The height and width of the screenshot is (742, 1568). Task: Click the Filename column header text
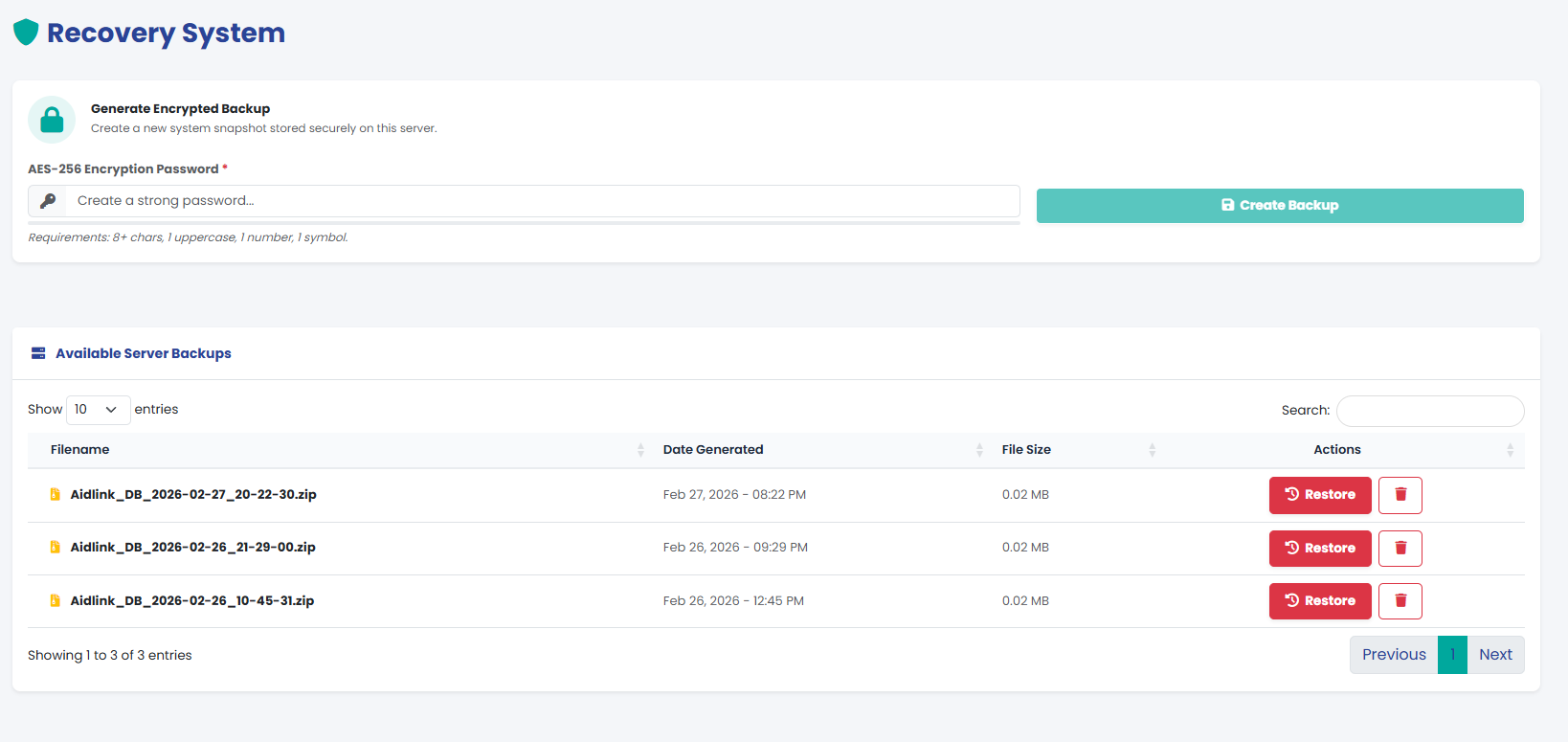[79, 450]
